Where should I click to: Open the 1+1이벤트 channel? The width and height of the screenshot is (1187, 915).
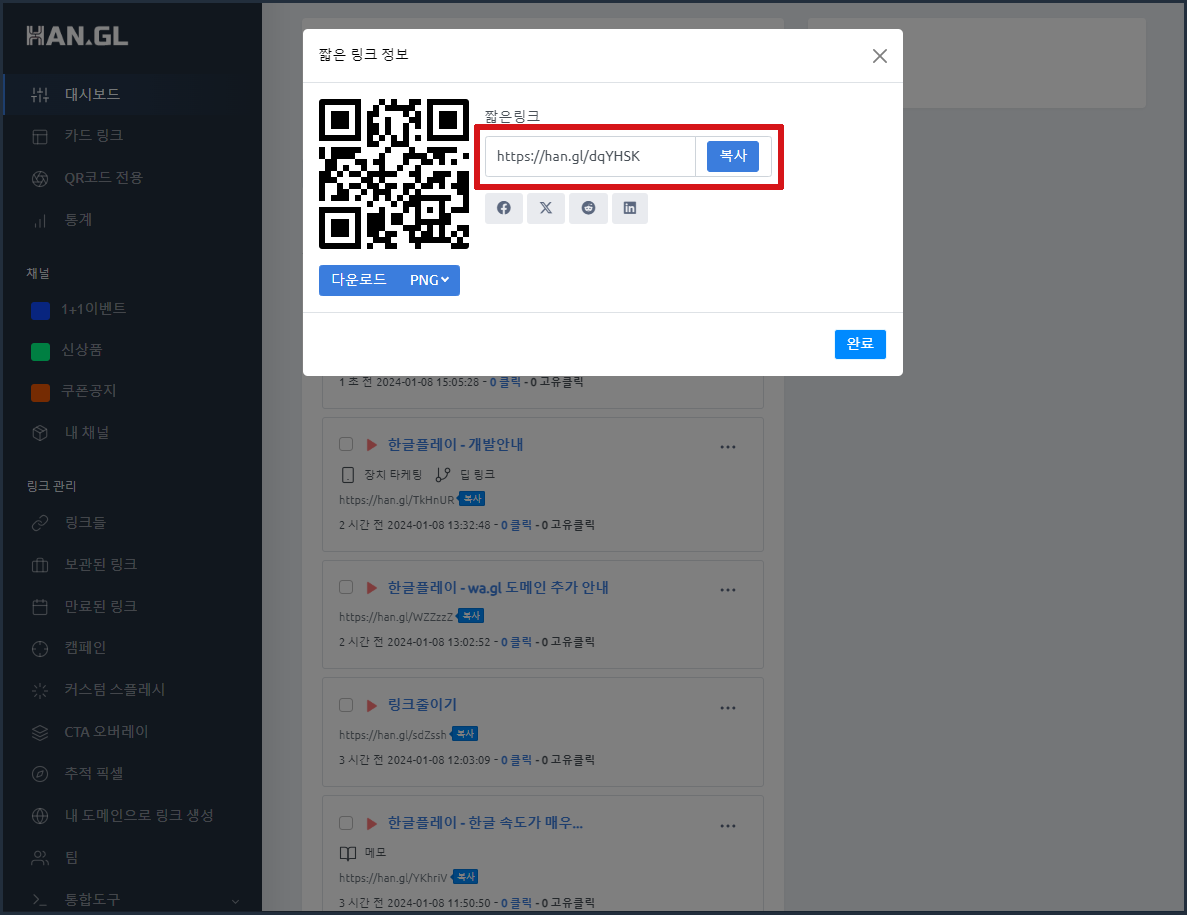pos(93,309)
